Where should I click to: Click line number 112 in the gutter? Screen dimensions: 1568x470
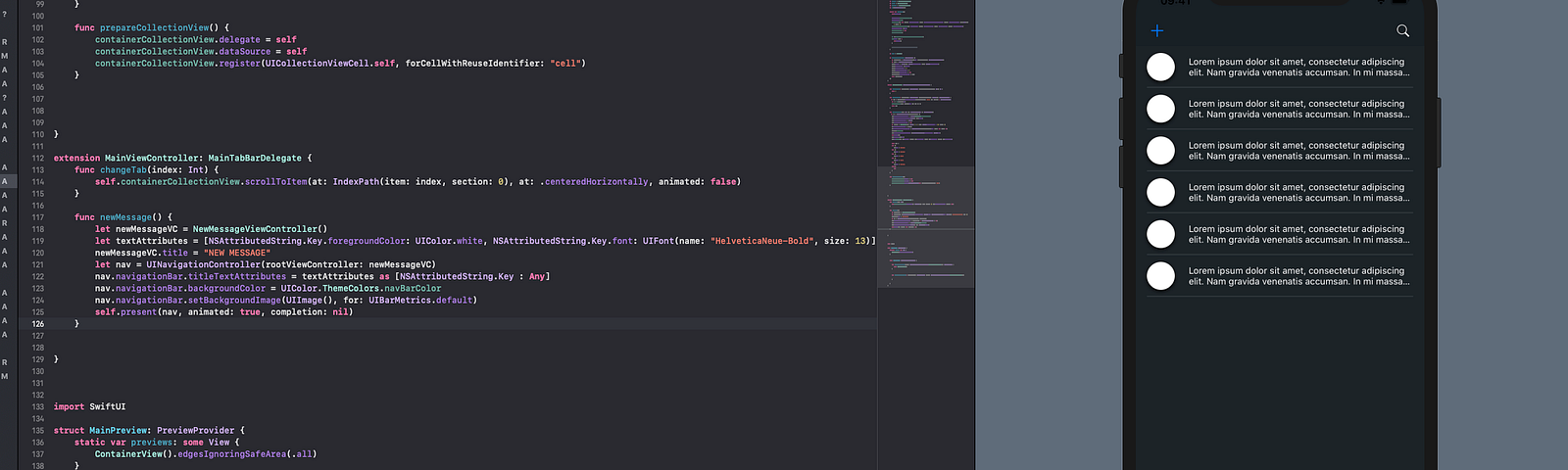click(37, 158)
